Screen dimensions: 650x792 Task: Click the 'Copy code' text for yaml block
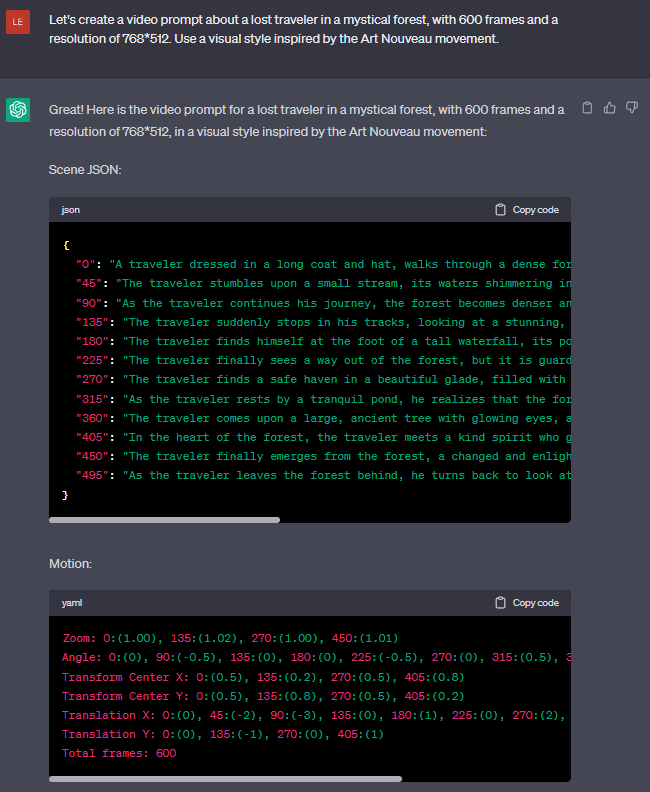click(x=535, y=603)
